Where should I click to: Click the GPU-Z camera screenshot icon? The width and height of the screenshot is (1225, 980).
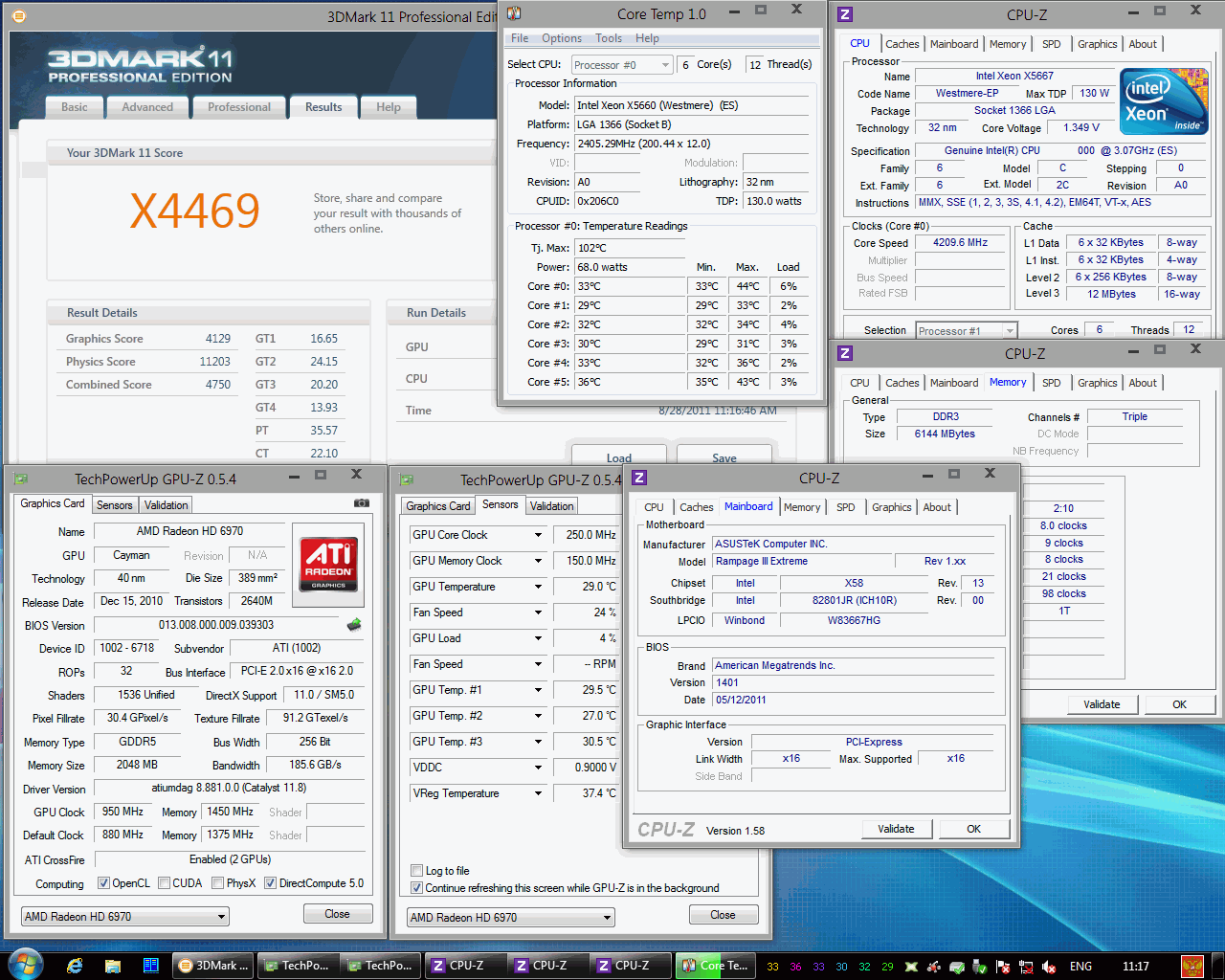[362, 503]
